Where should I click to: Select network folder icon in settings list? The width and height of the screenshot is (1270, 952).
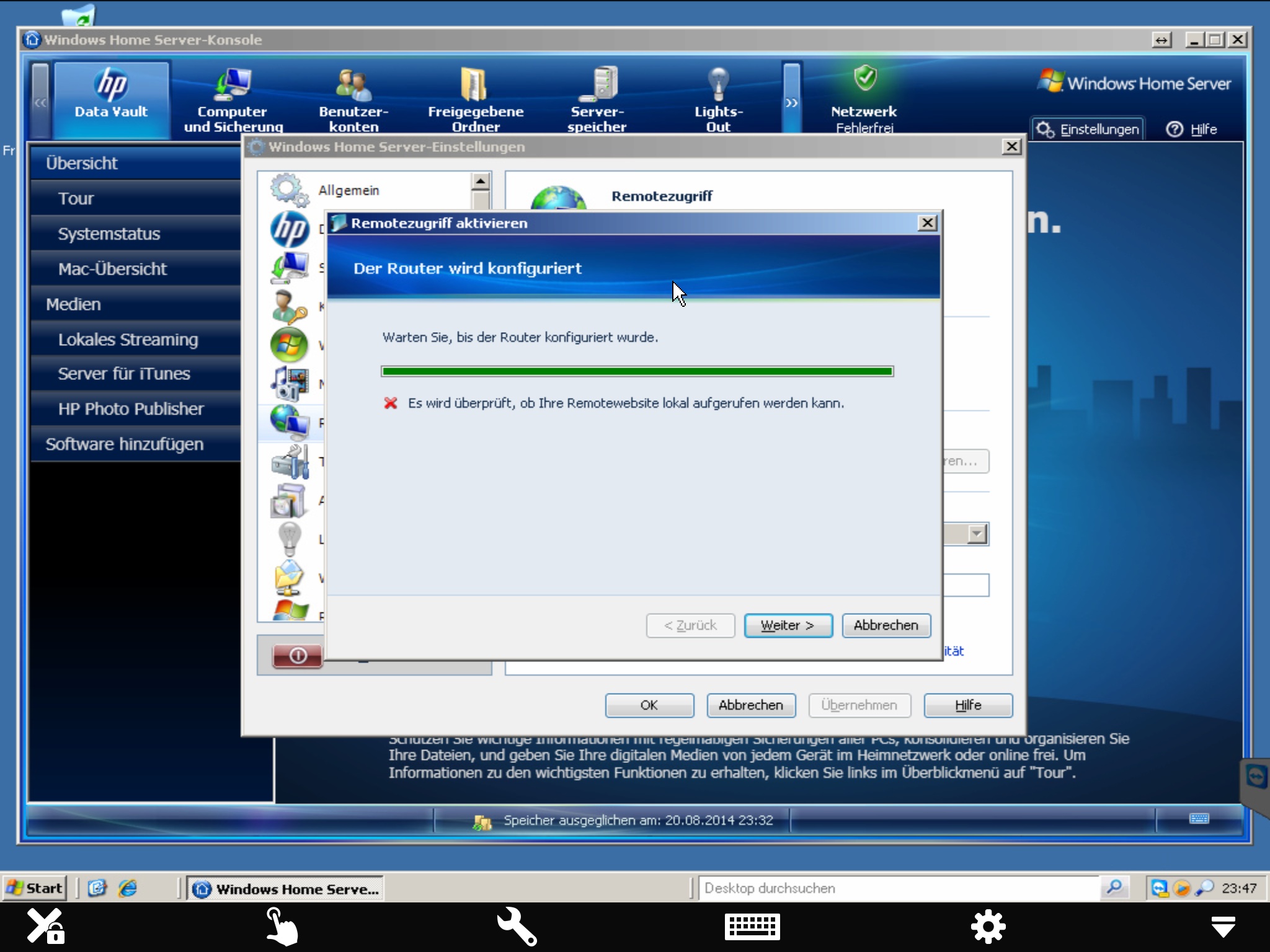coord(290,578)
